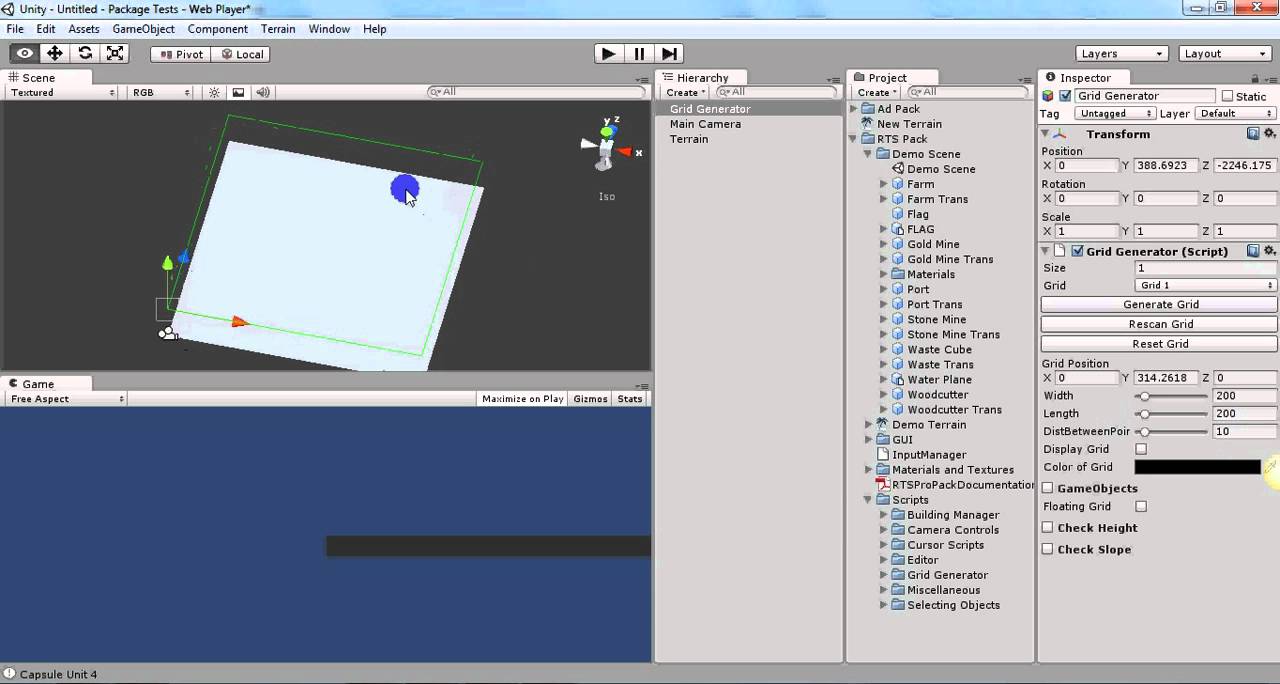Enable the Floating Grid checkbox
Viewport: 1280px width, 684px height.
tap(1141, 506)
